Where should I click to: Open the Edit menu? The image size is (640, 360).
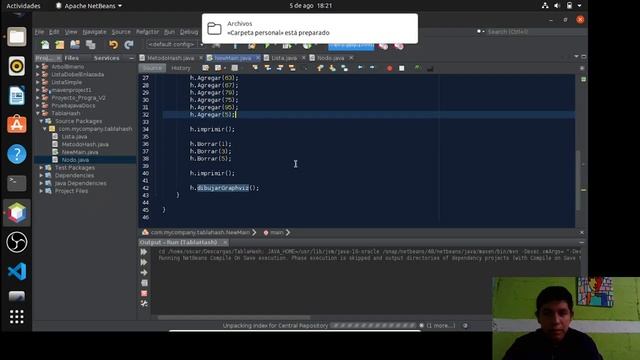tap(54, 31)
